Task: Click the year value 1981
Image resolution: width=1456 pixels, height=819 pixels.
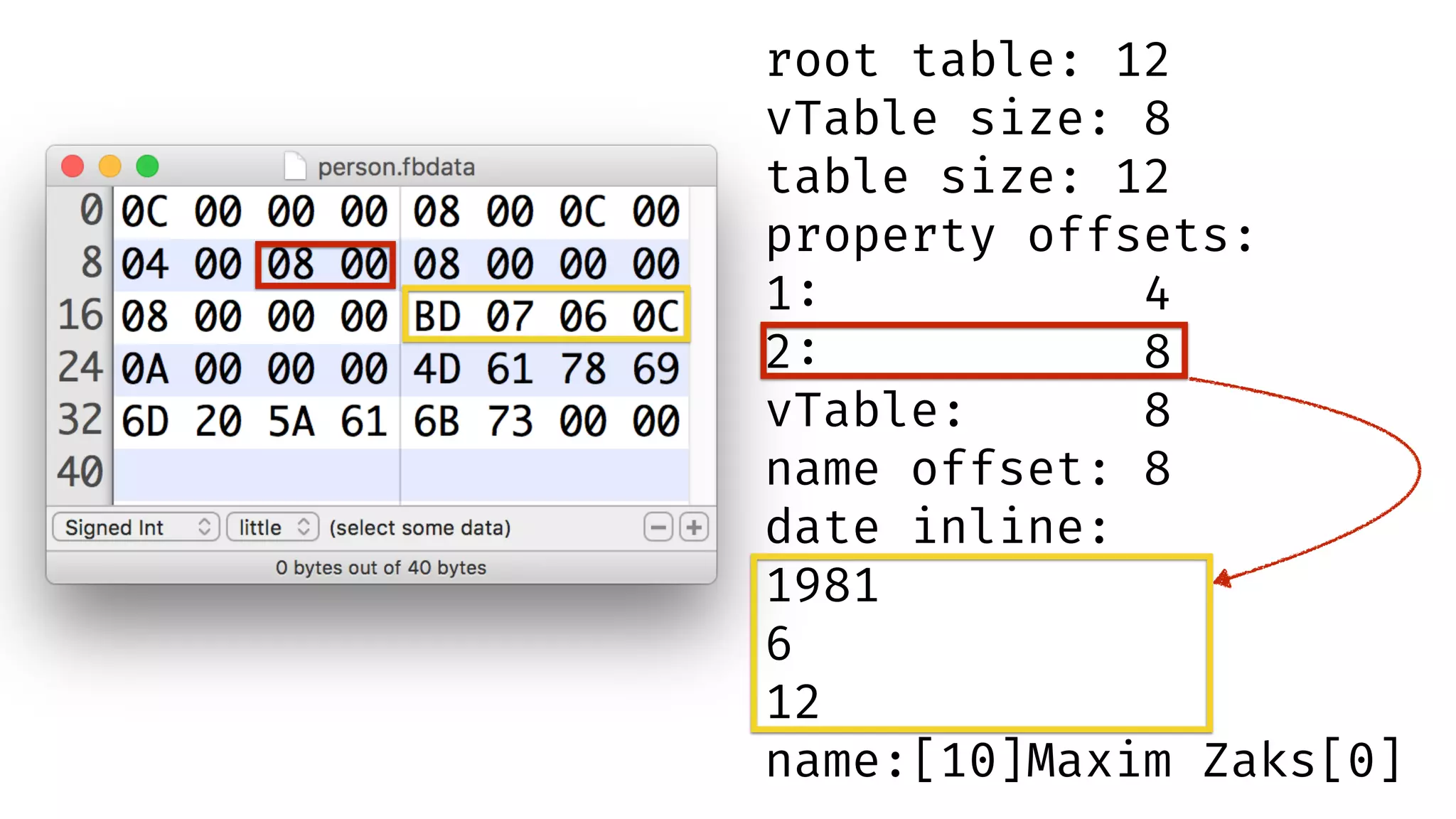Action: click(x=823, y=586)
